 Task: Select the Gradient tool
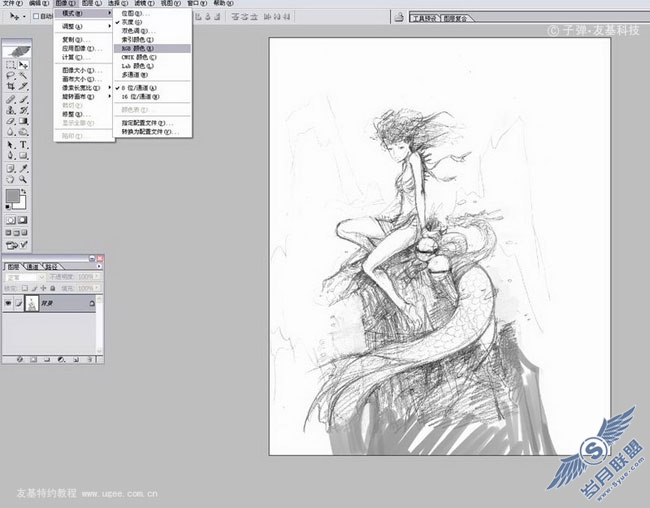click(x=24, y=121)
